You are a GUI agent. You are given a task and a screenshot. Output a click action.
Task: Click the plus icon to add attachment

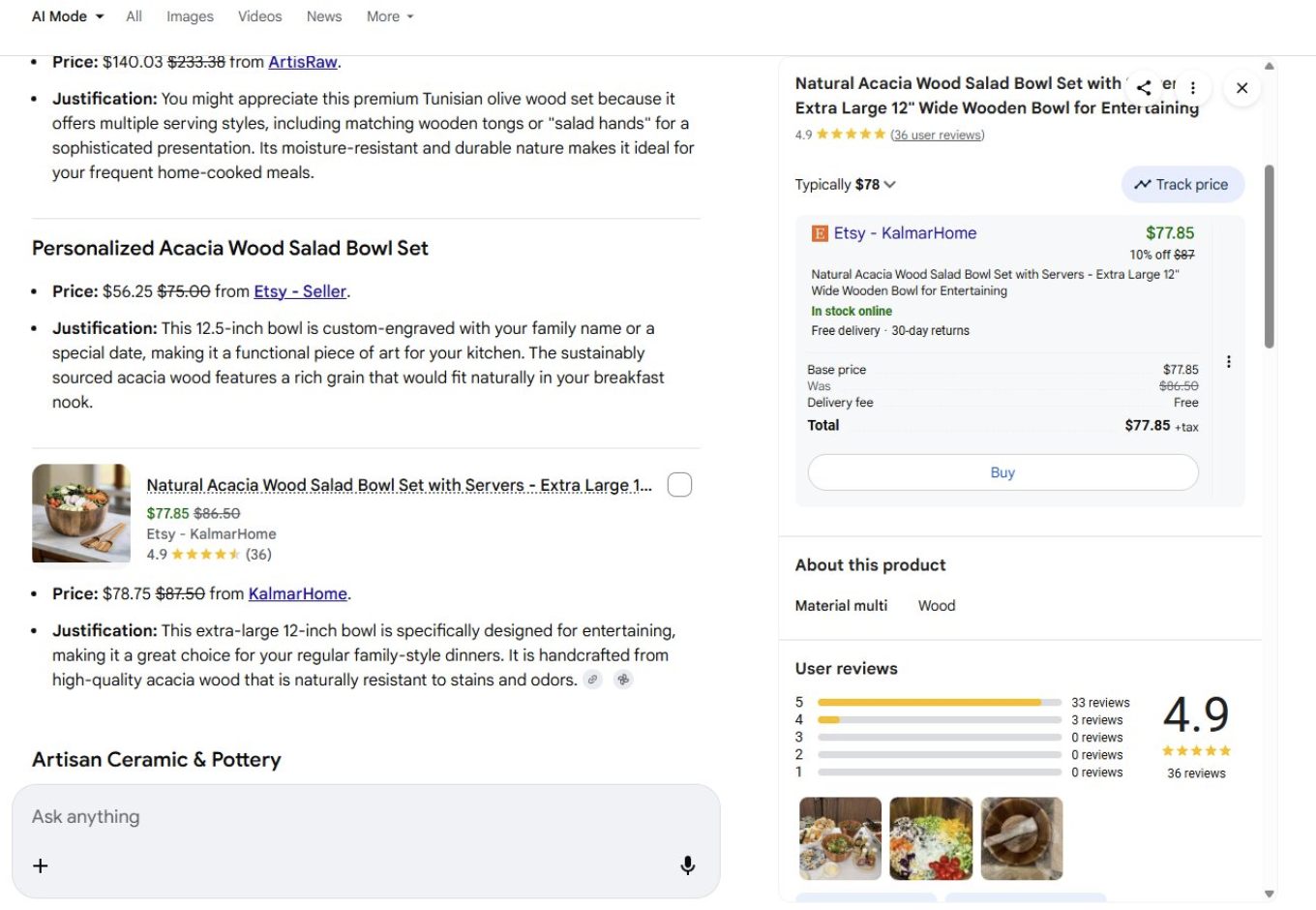[41, 865]
